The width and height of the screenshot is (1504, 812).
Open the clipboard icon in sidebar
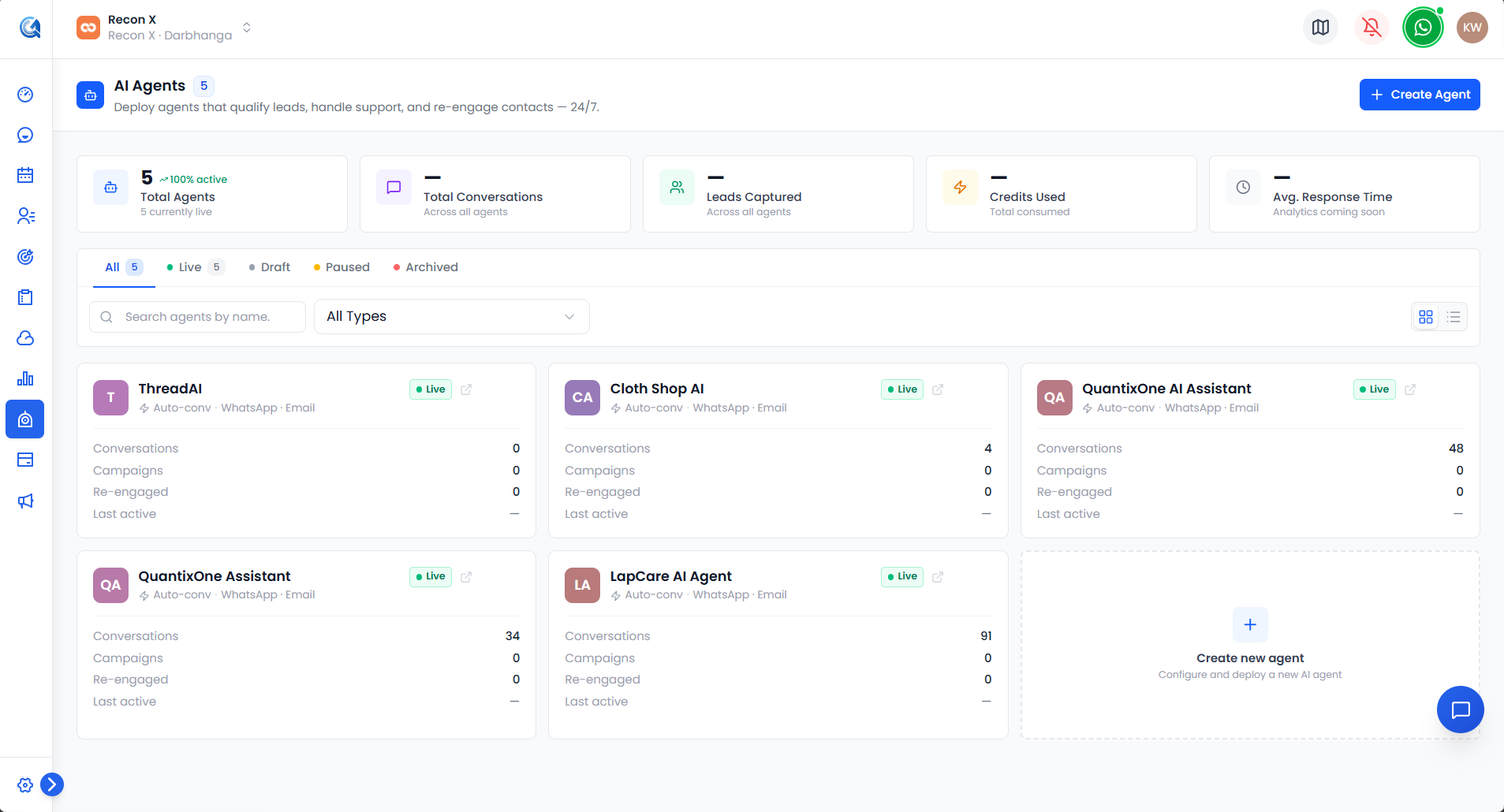(25, 297)
